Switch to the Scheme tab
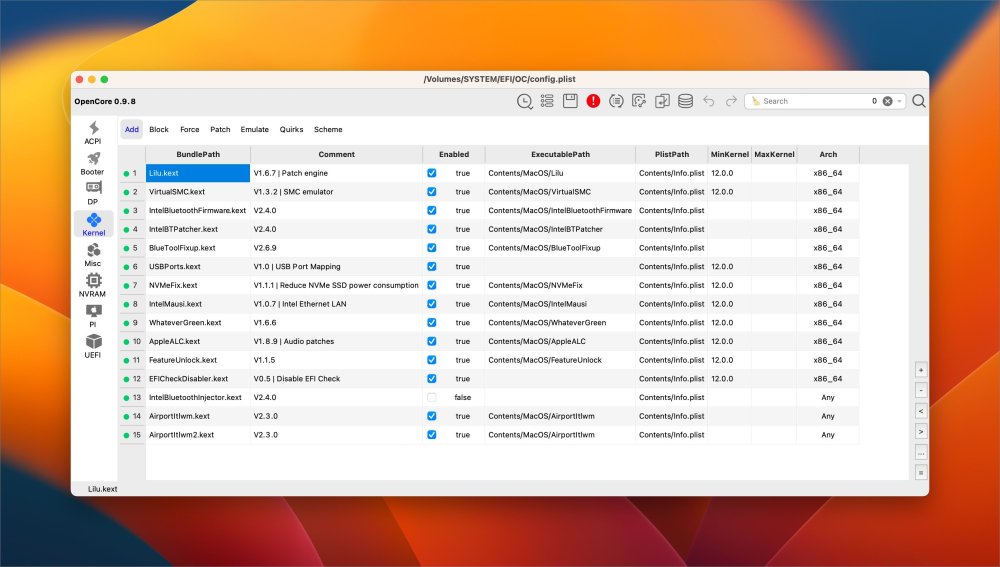This screenshot has height=567, width=1000. tap(328, 129)
